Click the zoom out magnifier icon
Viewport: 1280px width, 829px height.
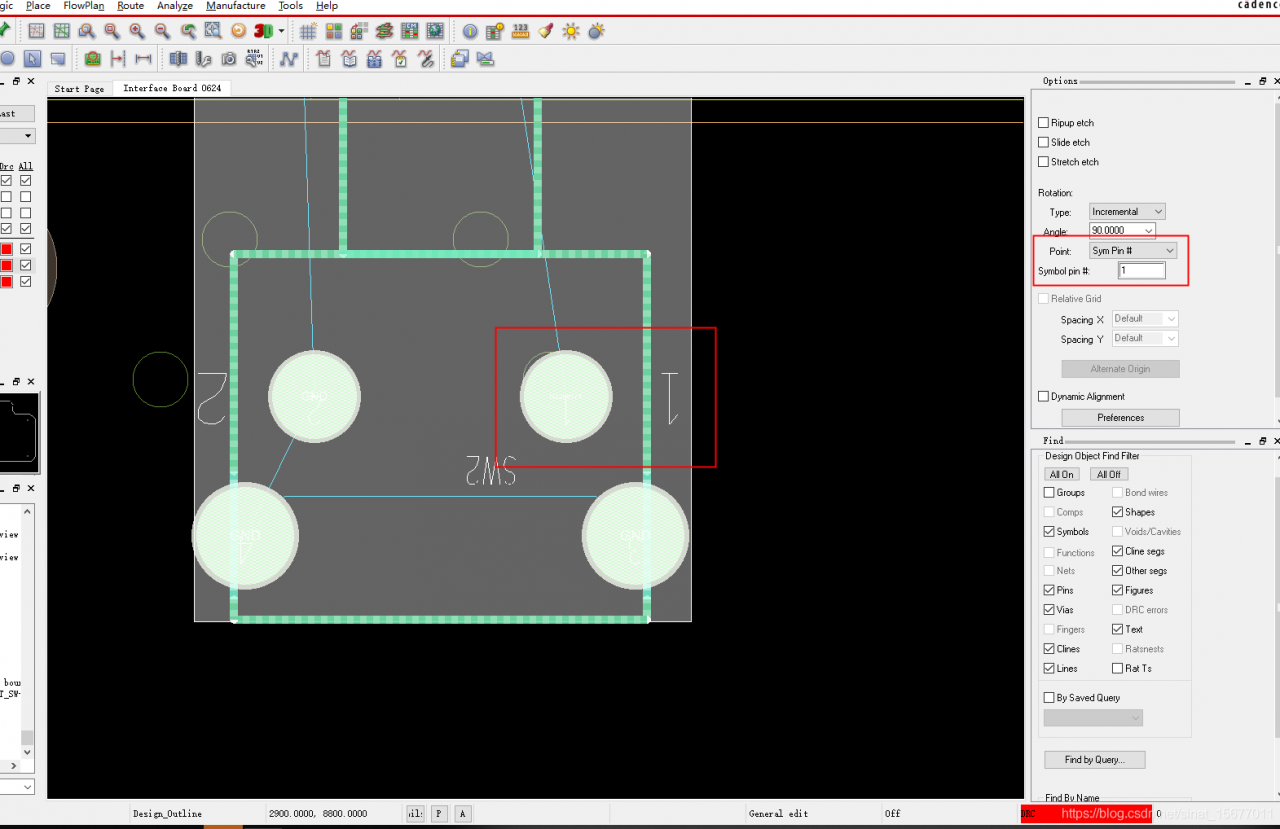pyautogui.click(x=162, y=31)
